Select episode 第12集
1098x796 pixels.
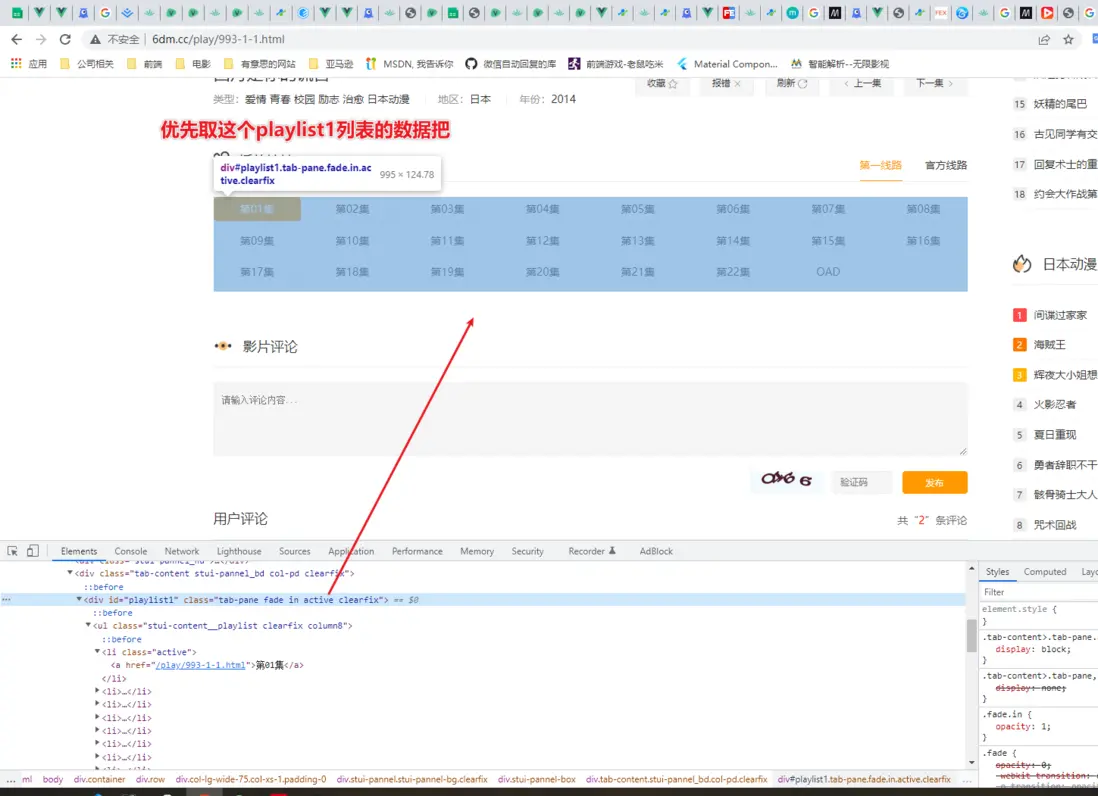pos(542,240)
